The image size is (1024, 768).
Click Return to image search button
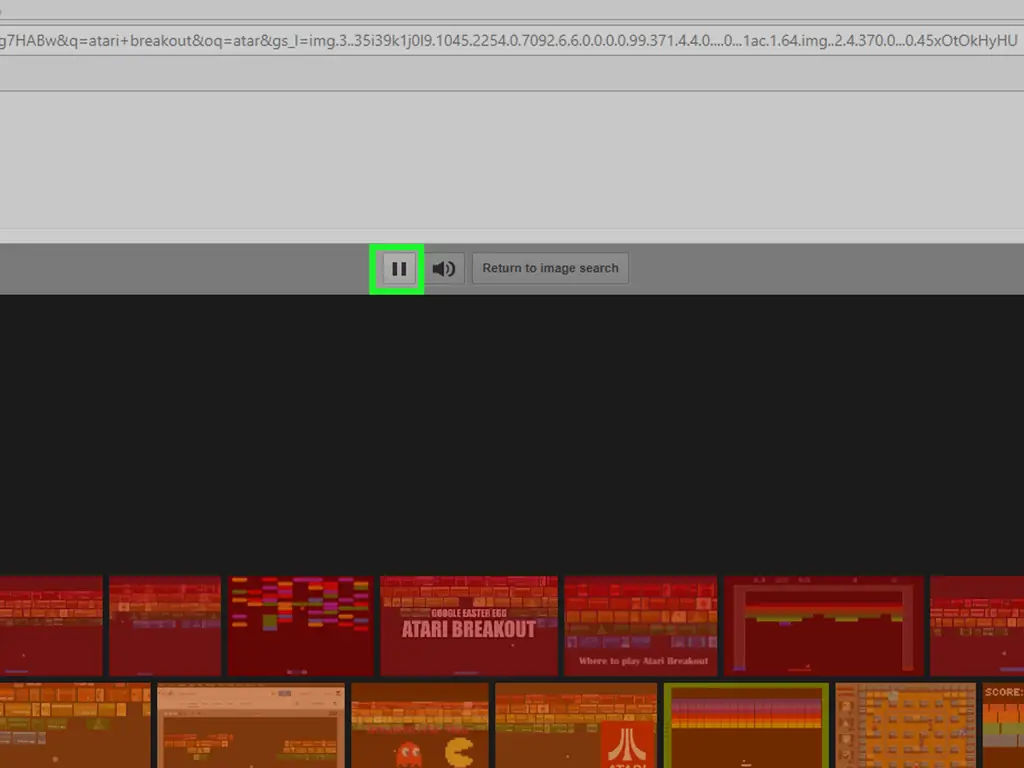550,268
